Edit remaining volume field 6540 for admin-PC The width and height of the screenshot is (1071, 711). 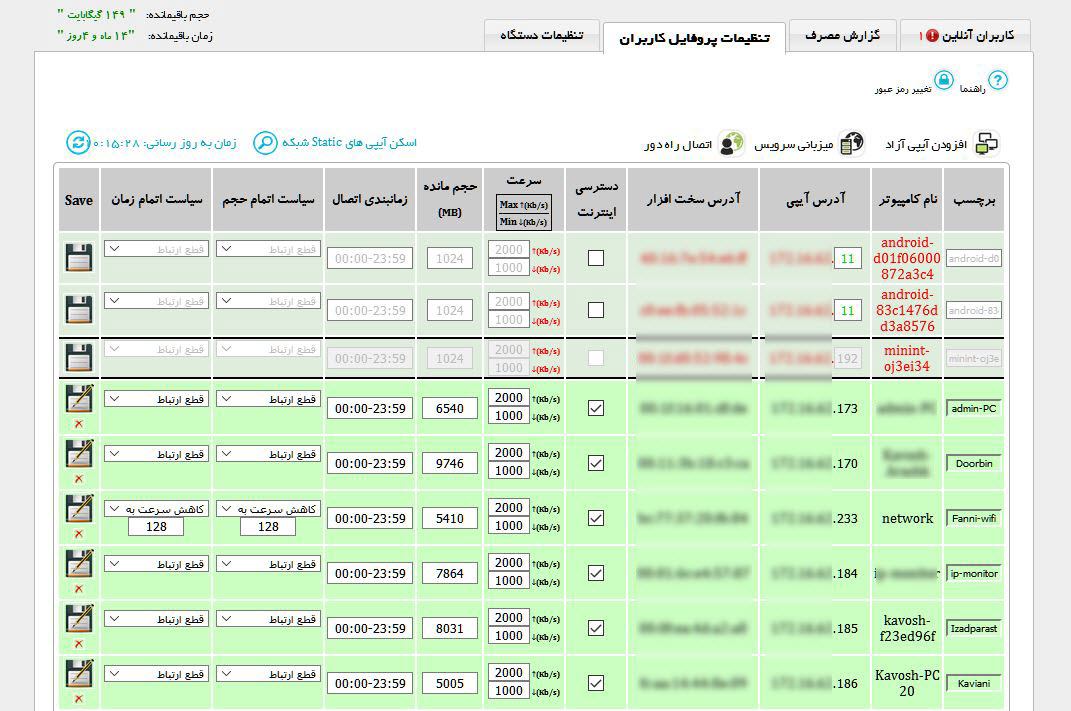(449, 408)
